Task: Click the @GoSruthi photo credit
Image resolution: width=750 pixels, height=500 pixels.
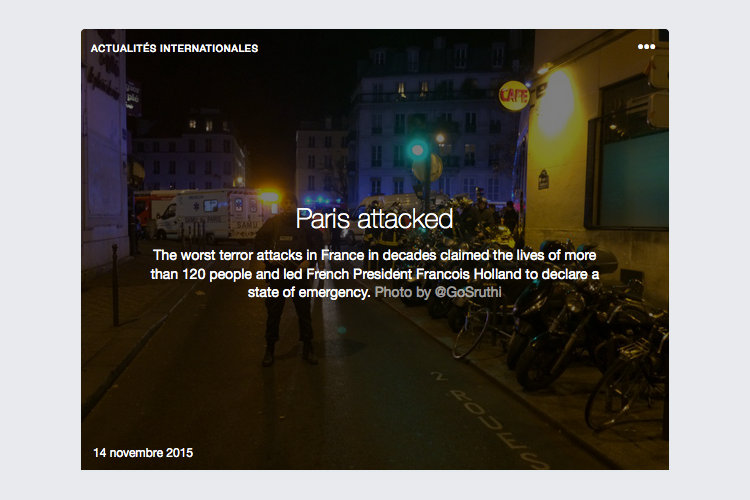Action: (467, 292)
